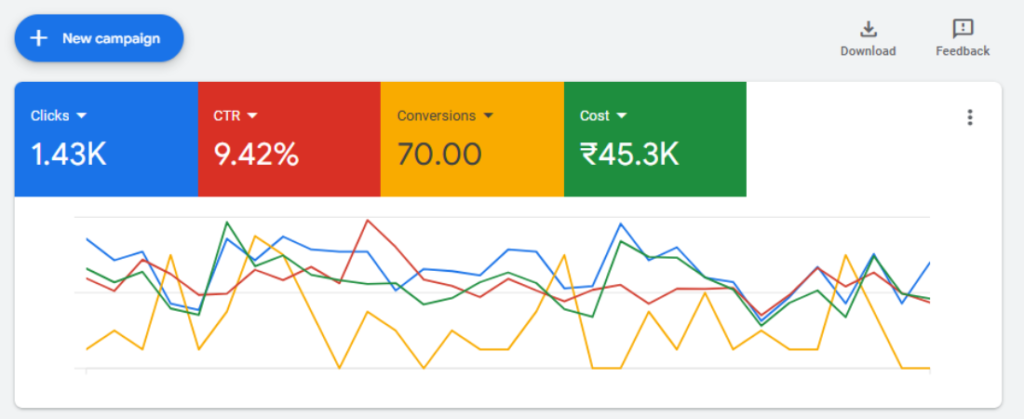Click the plus icon in New campaign
This screenshot has width=1024, height=419.
click(39, 38)
